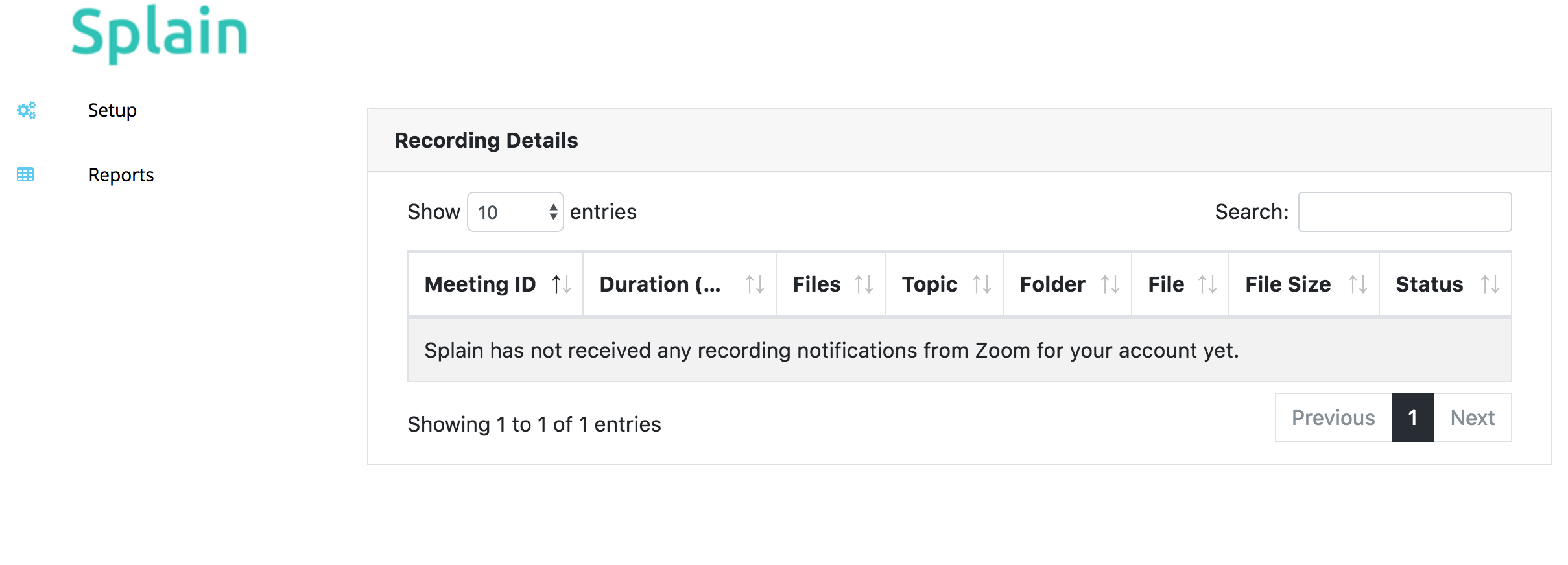Click the Reports table icon
This screenshot has width=1568, height=565.
click(25, 175)
